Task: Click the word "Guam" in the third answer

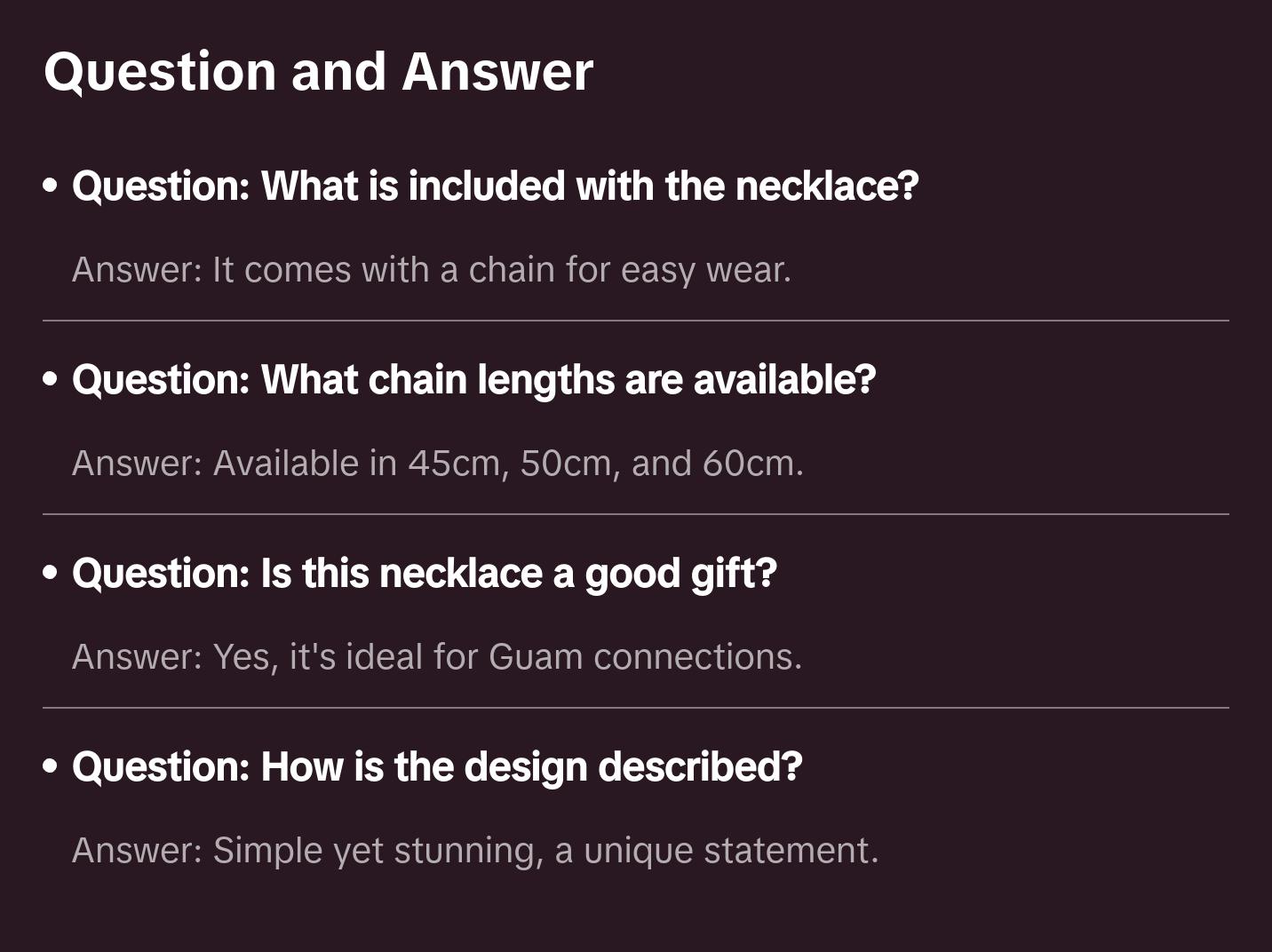Action: click(x=535, y=656)
